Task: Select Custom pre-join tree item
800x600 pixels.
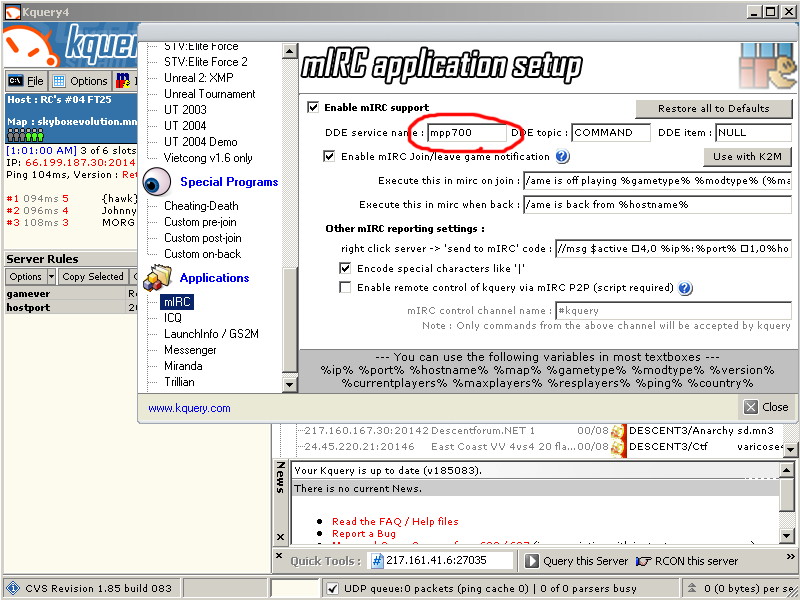Action: pyautogui.click(x=200, y=222)
